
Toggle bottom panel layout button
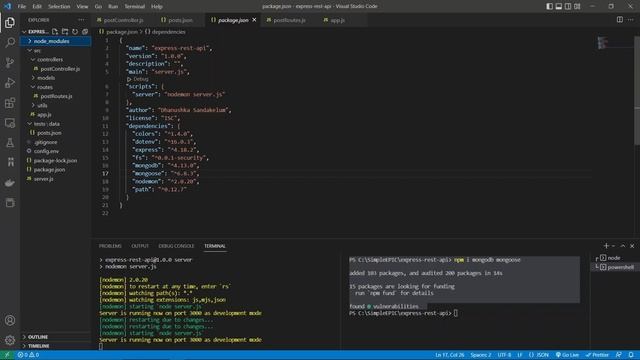(559, 6)
